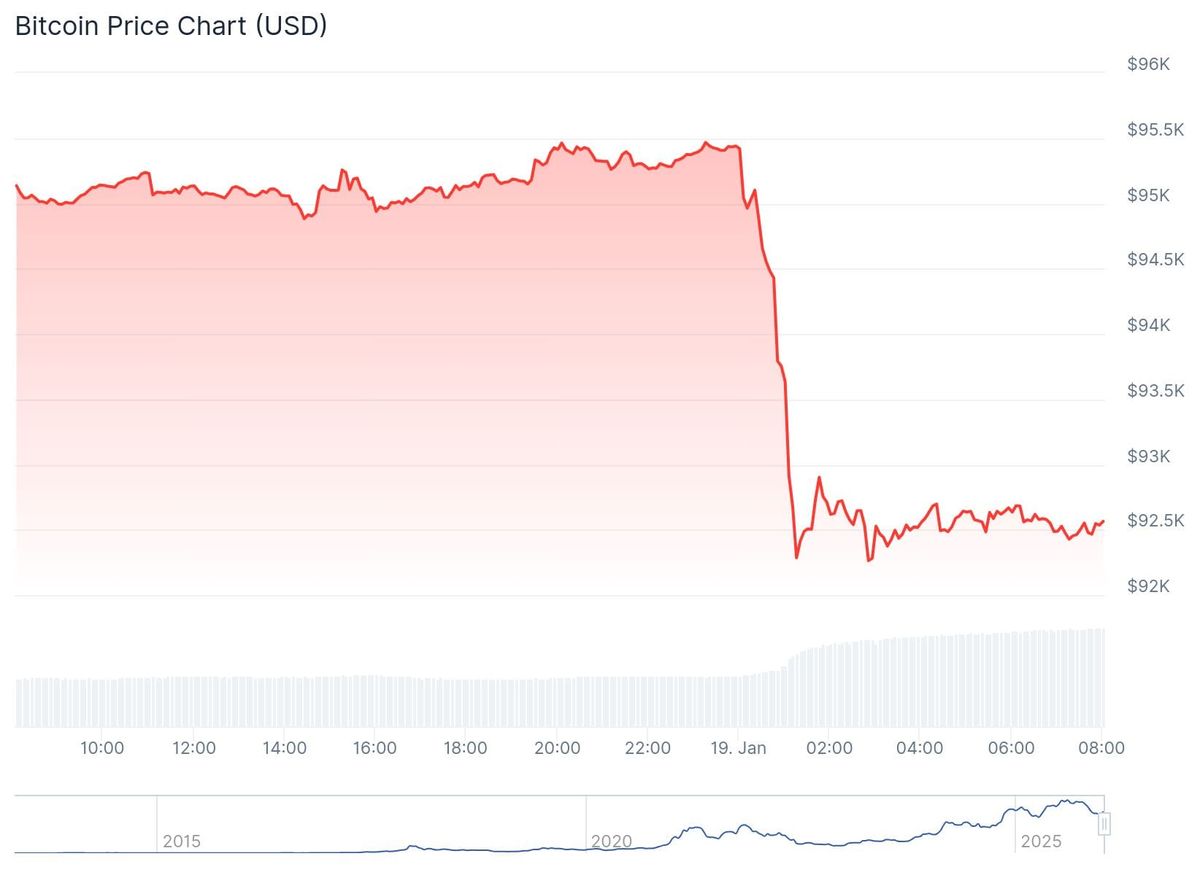Click the last price point at 08:00

[1103, 521]
